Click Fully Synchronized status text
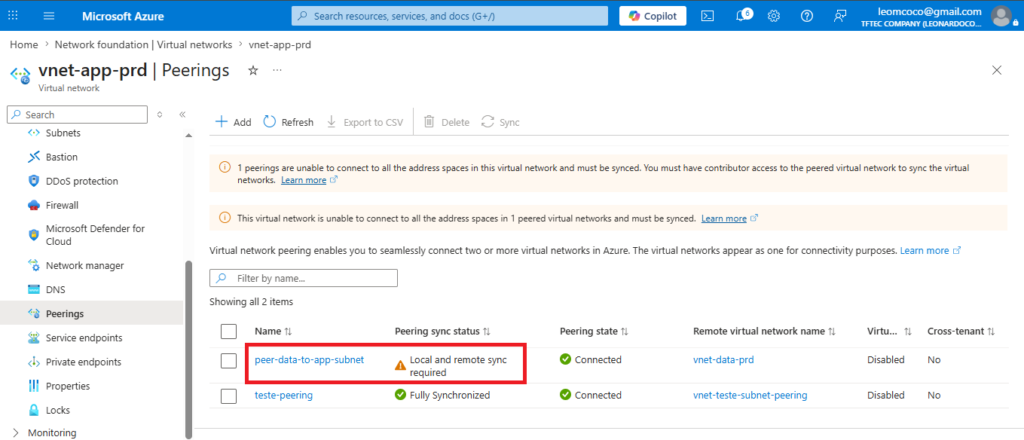 point(449,395)
